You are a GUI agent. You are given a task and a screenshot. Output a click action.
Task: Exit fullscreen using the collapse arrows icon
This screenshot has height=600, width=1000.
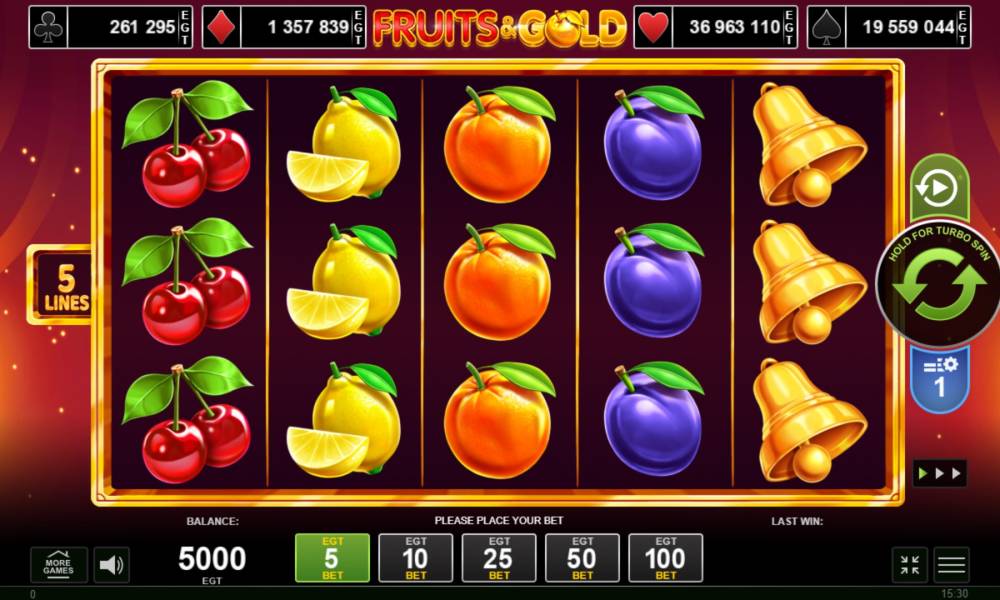point(909,564)
